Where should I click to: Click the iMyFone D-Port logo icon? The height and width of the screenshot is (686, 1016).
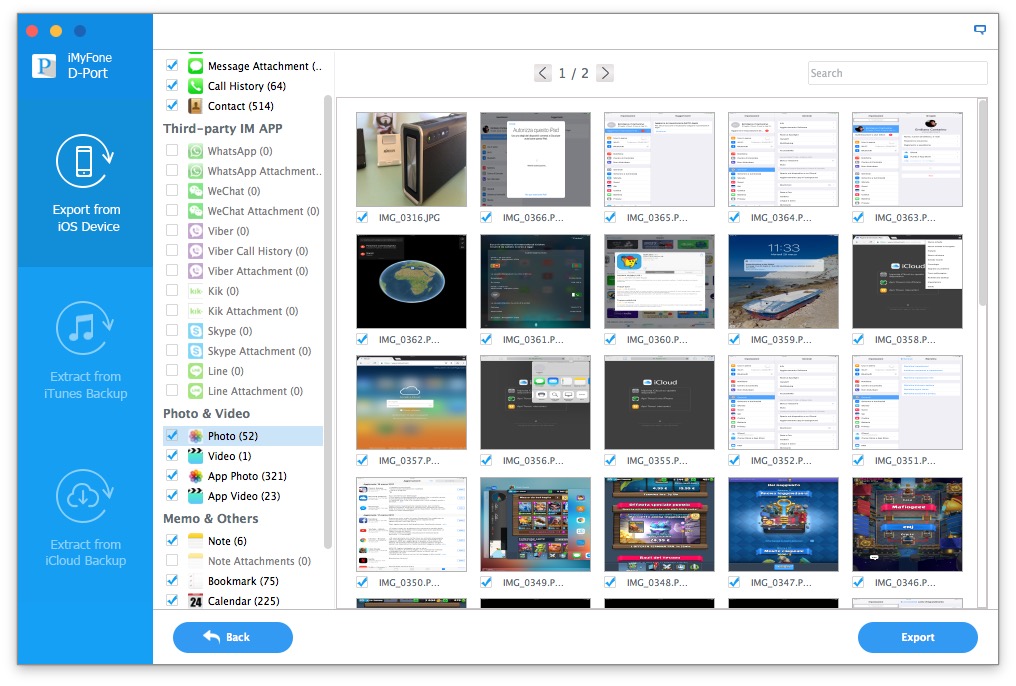pos(44,65)
